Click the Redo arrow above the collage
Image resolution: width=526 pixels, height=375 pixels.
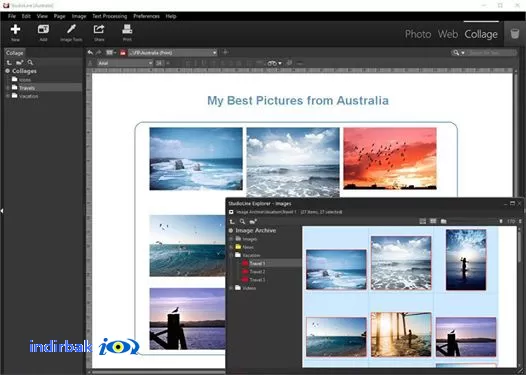(x=98, y=52)
